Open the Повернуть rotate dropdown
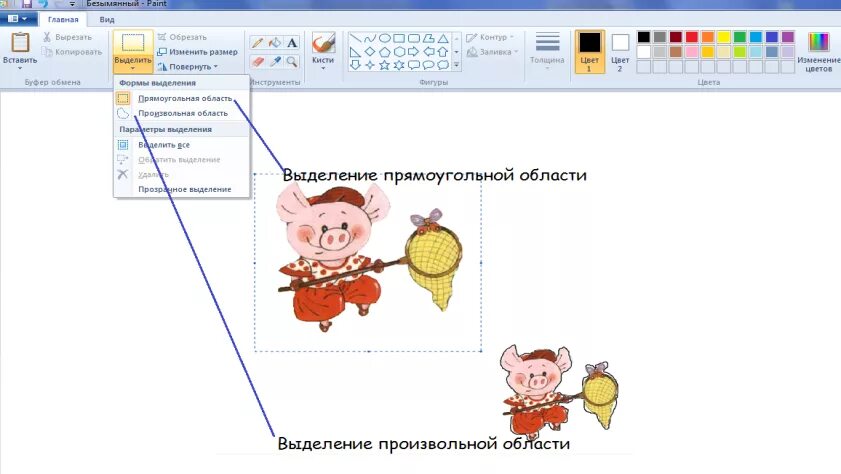Image resolution: width=841 pixels, height=474 pixels. [188, 66]
